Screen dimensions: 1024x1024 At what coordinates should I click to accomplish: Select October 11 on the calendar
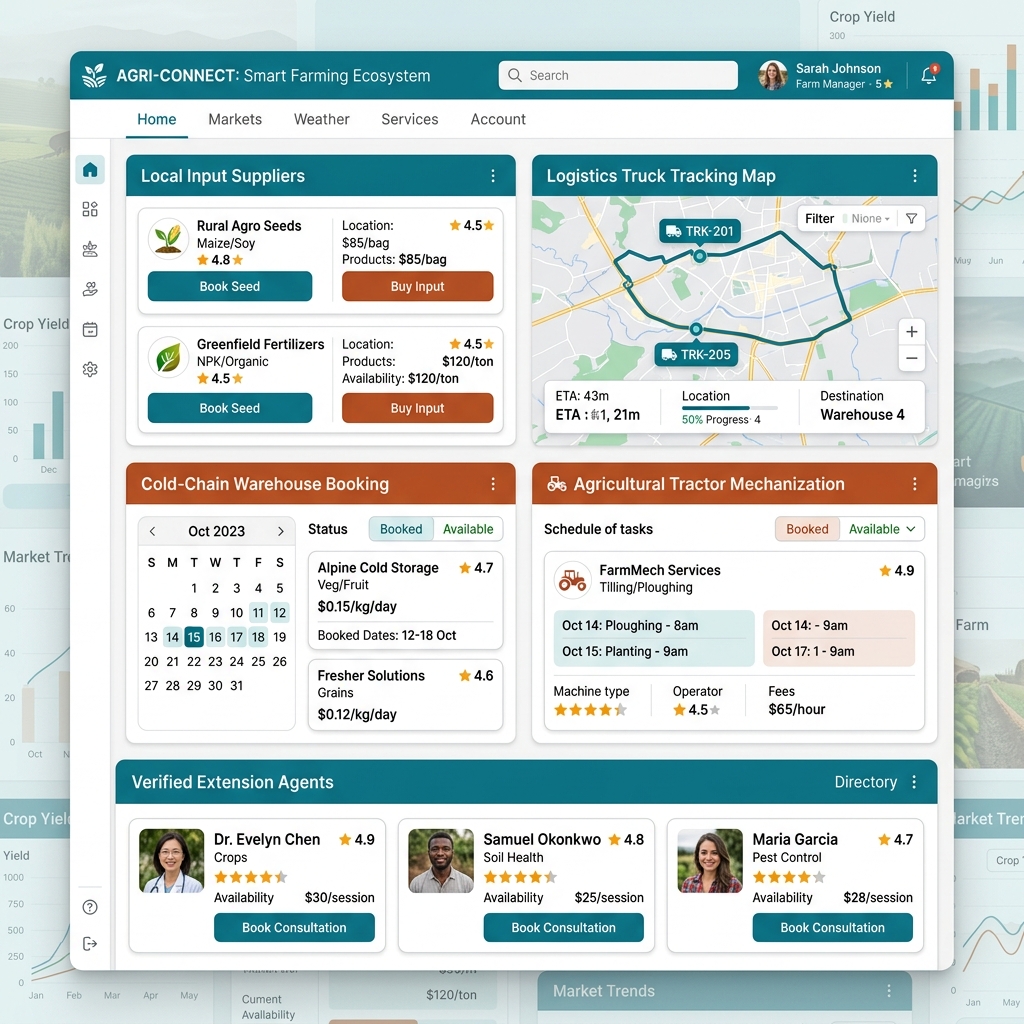(258, 613)
